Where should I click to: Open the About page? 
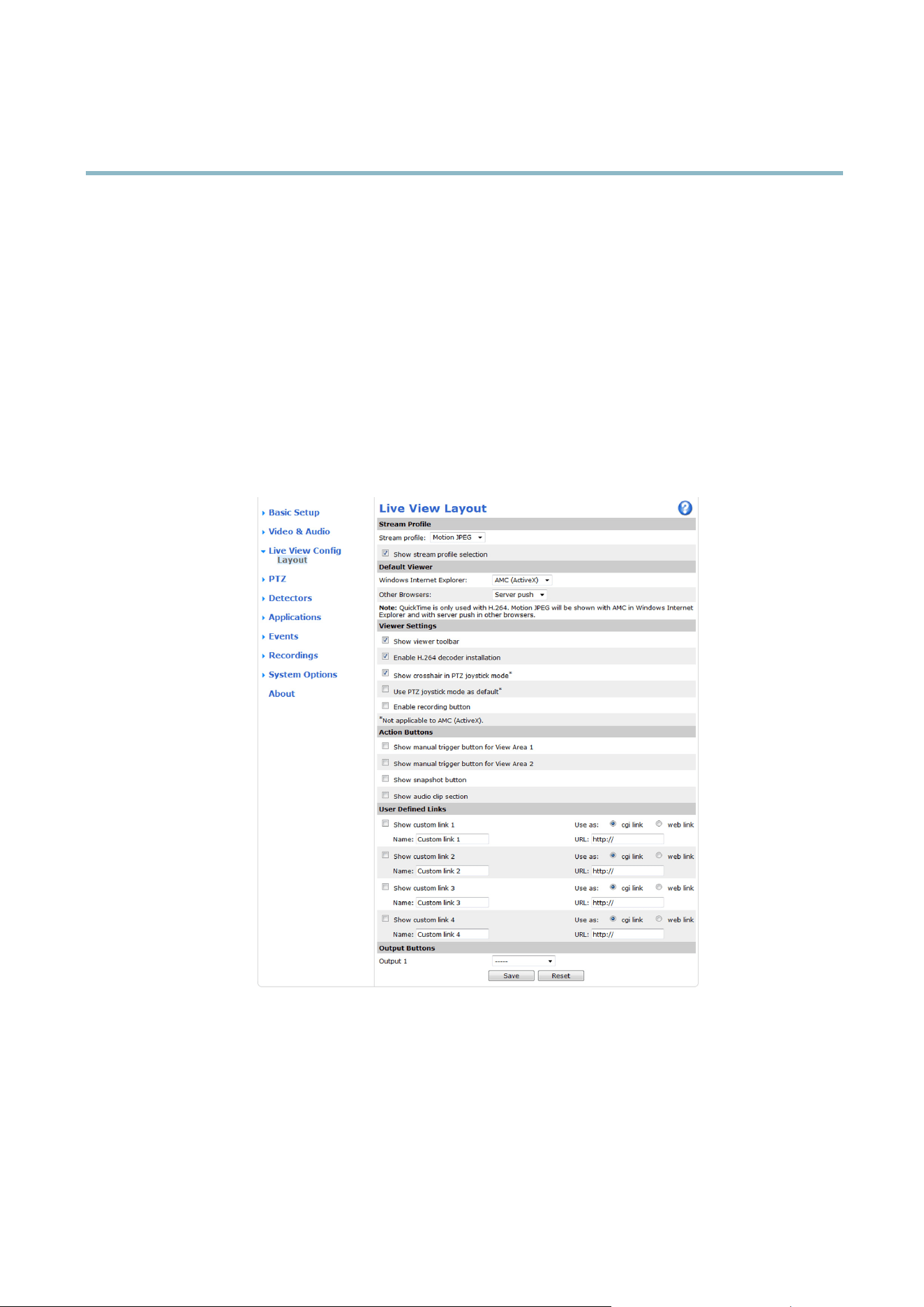click(282, 693)
